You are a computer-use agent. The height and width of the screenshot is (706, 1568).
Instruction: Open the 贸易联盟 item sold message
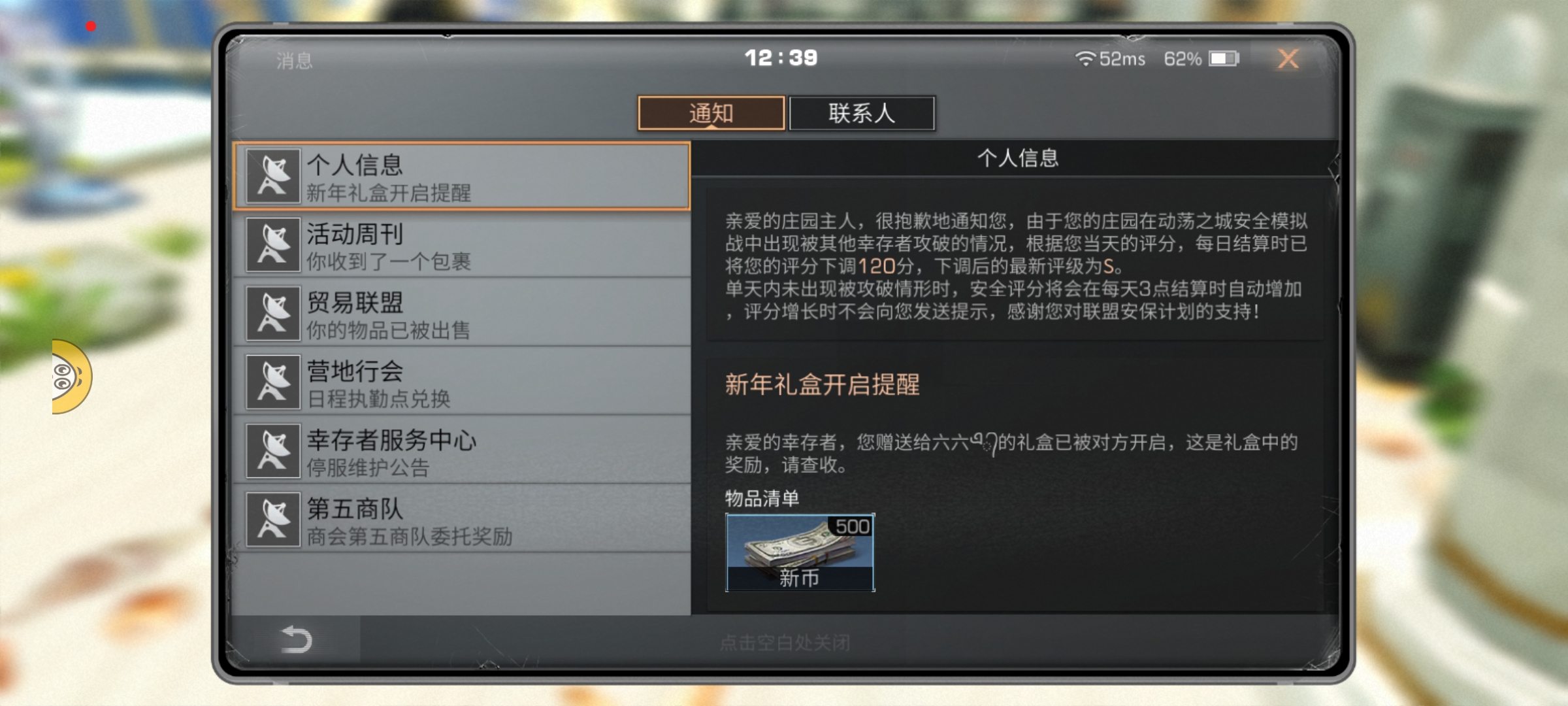[x=462, y=314]
